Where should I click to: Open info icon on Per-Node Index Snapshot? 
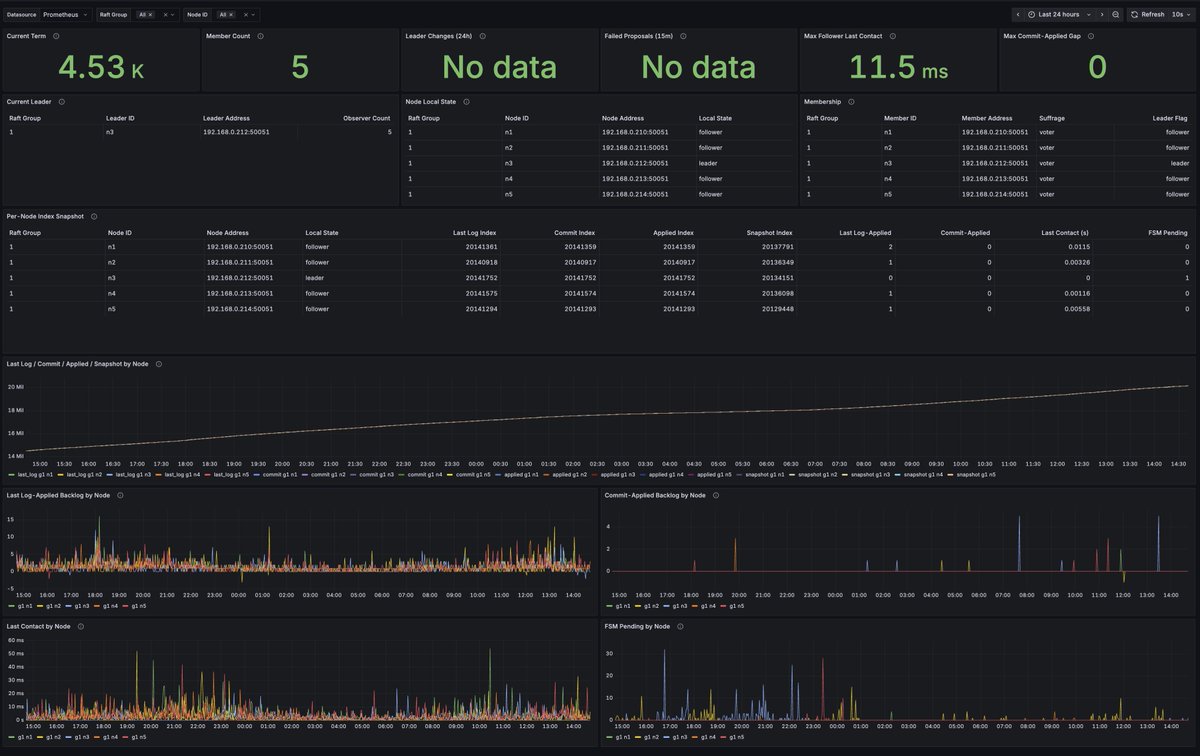[94, 216]
